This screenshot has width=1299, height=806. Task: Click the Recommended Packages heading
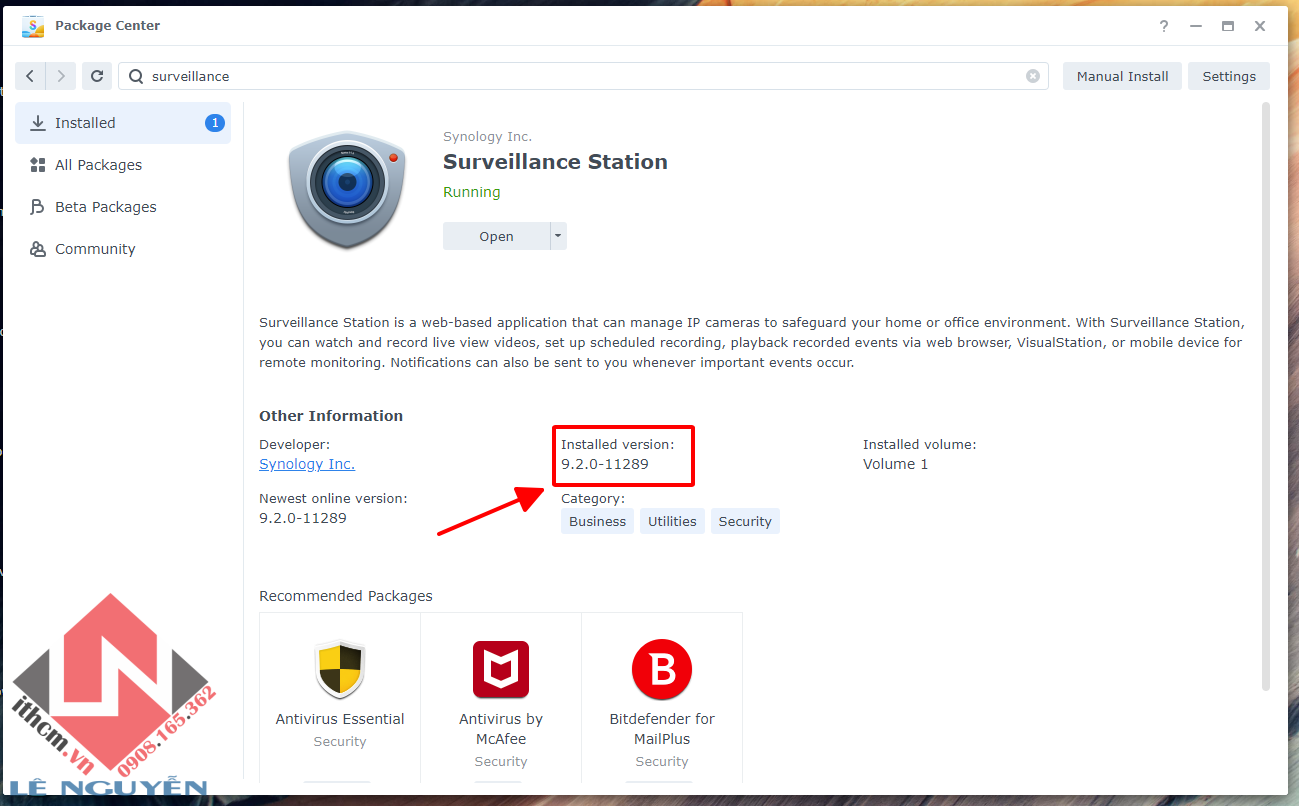pos(346,596)
